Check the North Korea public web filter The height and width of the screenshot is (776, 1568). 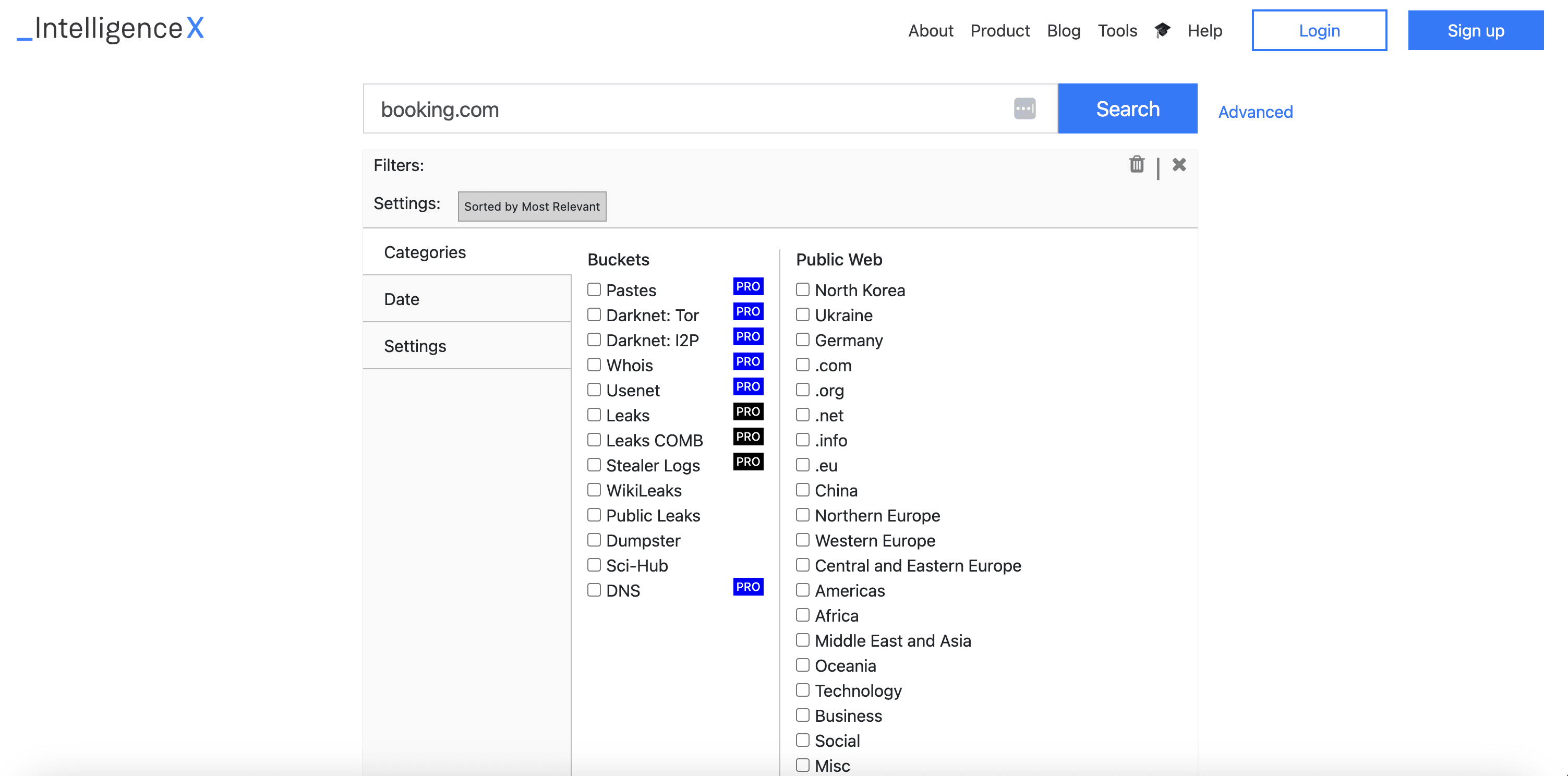pos(802,290)
